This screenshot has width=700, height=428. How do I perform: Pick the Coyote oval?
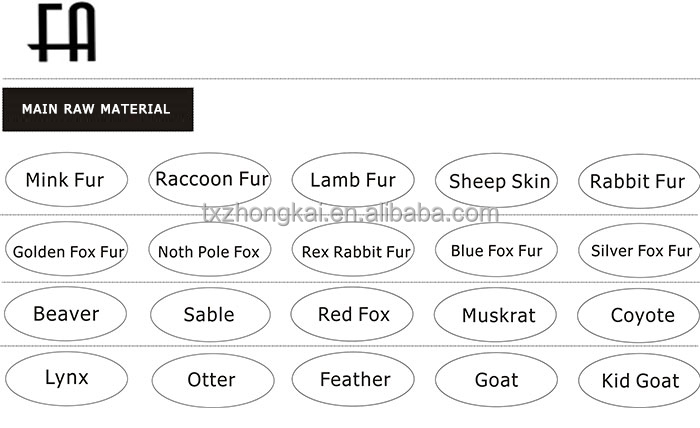[638, 316]
